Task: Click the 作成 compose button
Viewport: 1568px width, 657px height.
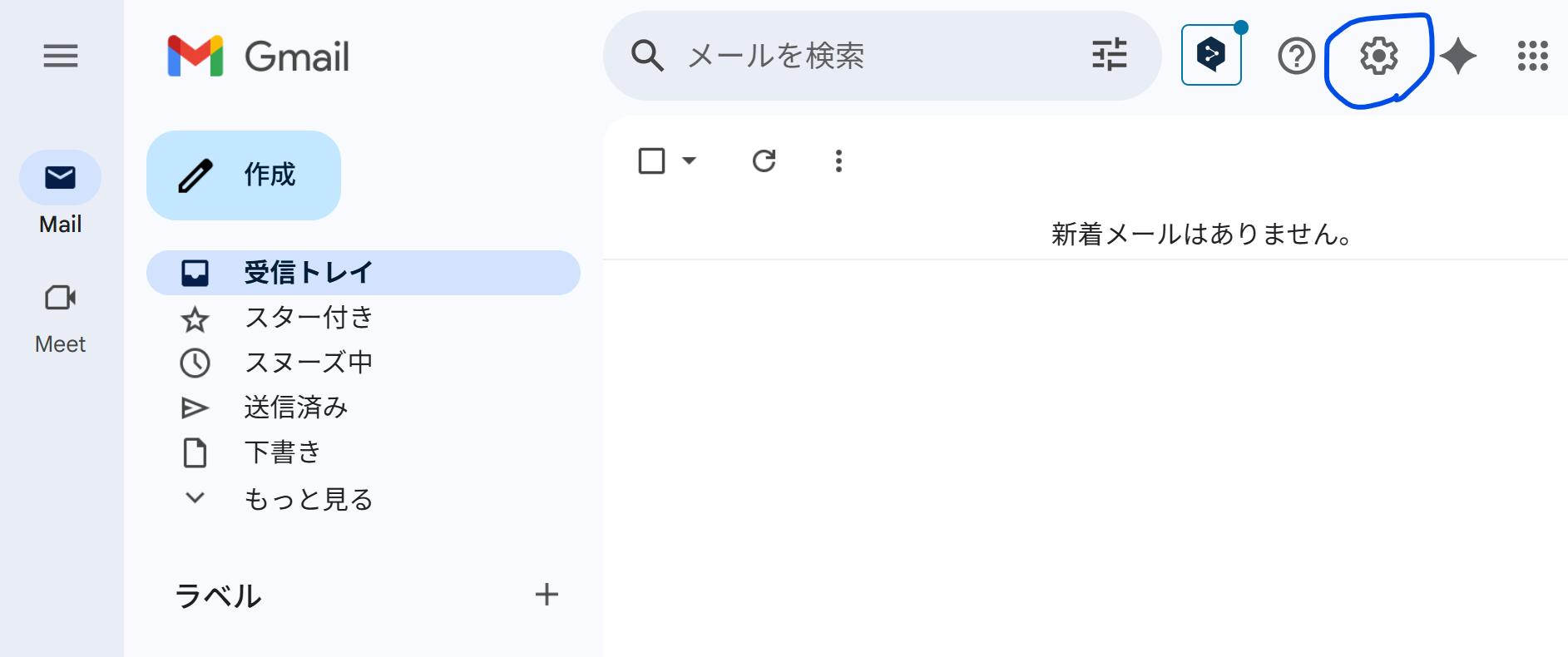Action: point(244,175)
